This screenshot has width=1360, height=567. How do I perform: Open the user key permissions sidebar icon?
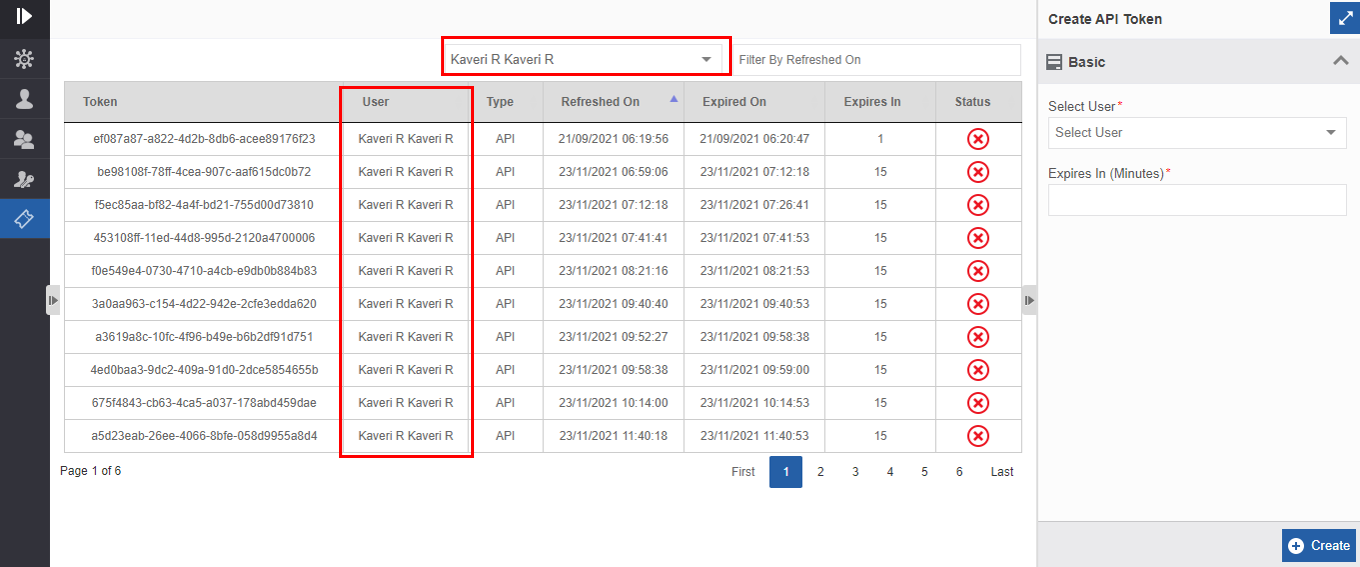click(24, 179)
